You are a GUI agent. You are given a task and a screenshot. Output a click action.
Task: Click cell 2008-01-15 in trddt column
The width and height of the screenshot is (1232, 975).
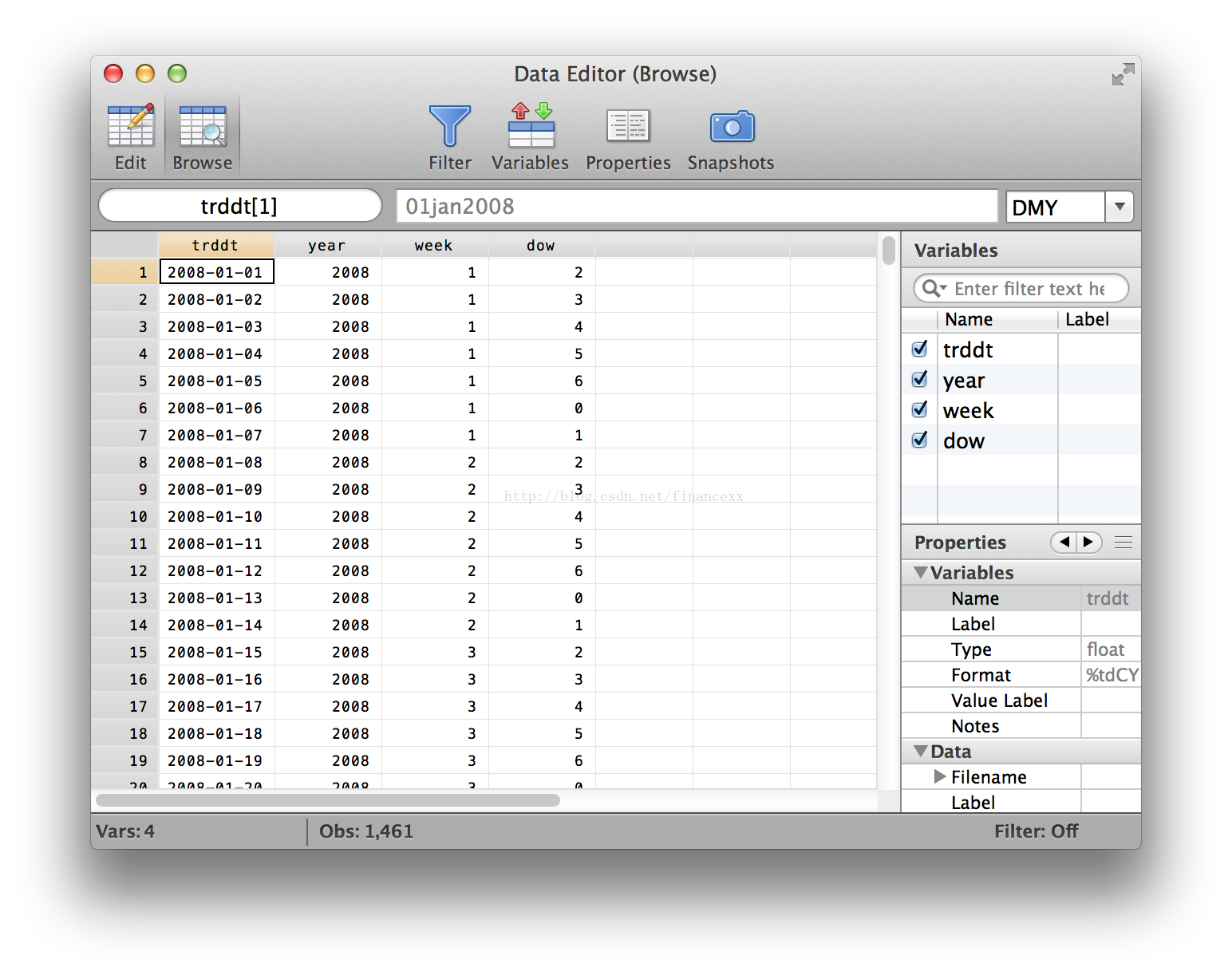pyautogui.click(x=216, y=652)
